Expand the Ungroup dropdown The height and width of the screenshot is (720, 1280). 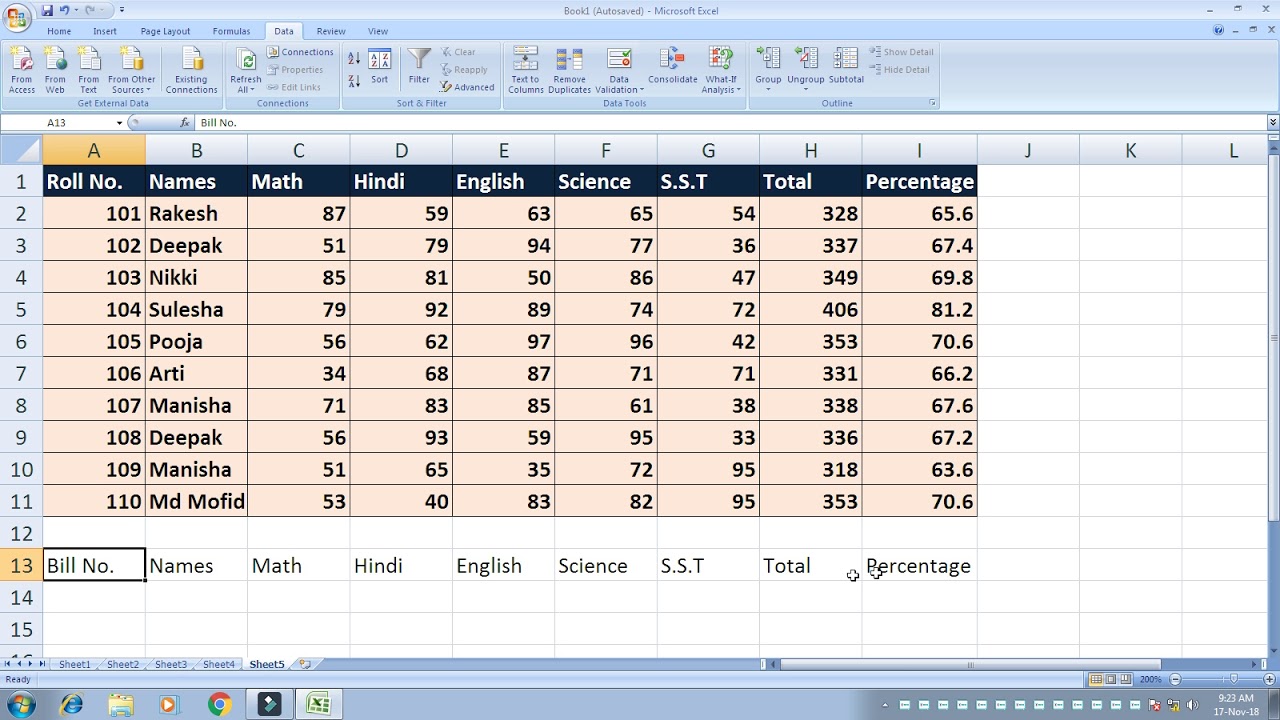(x=806, y=89)
